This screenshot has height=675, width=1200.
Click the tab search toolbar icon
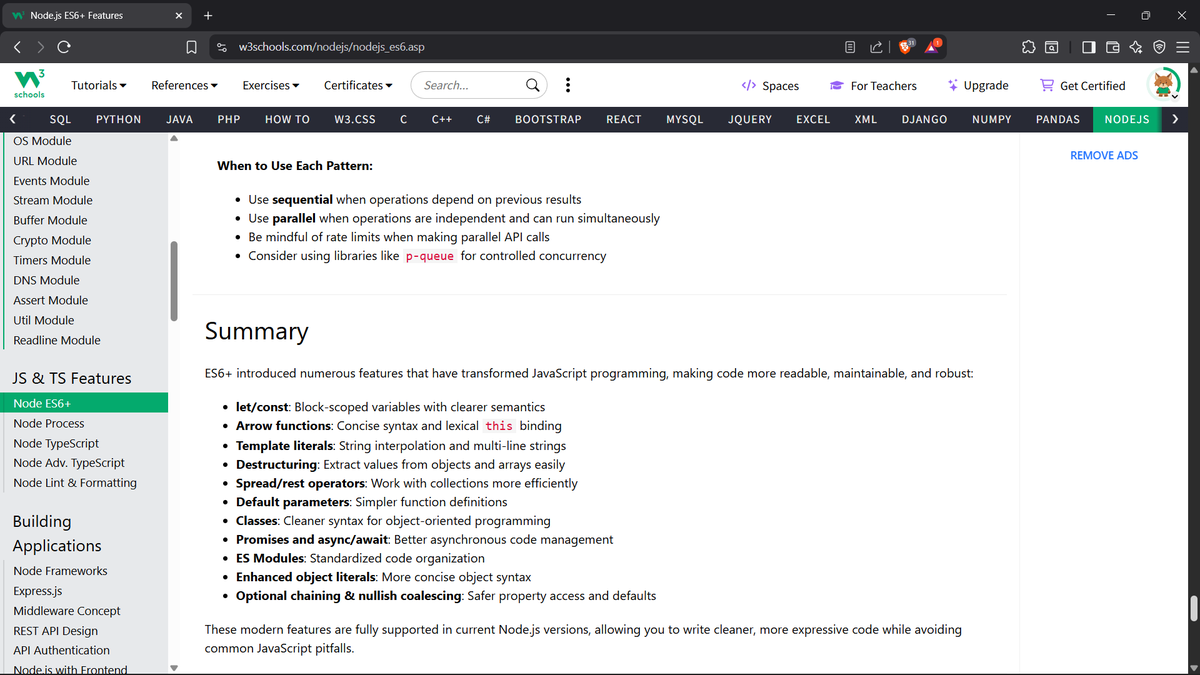point(1052,46)
